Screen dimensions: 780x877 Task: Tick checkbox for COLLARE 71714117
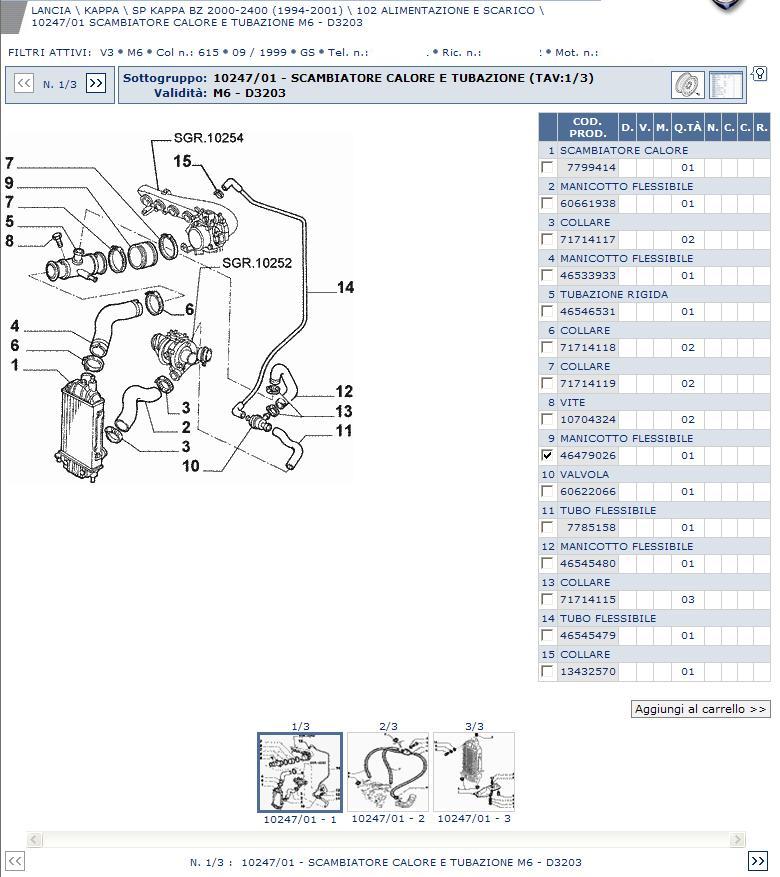click(x=547, y=239)
